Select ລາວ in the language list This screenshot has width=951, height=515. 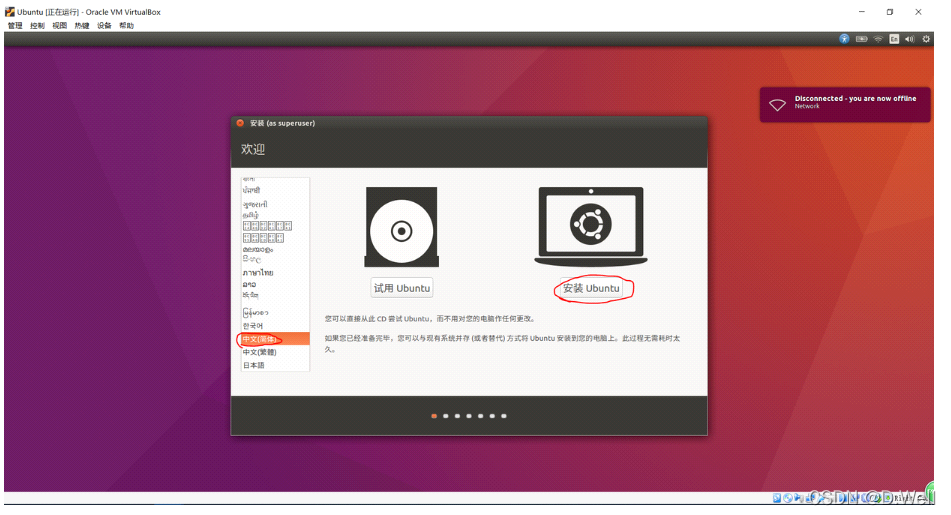click(x=275, y=284)
